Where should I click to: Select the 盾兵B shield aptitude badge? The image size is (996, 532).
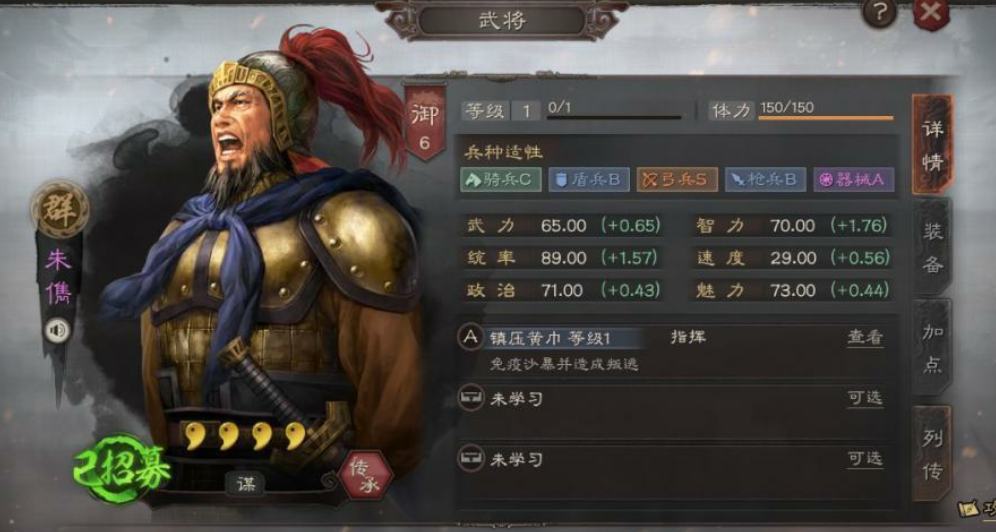pyautogui.click(x=589, y=180)
